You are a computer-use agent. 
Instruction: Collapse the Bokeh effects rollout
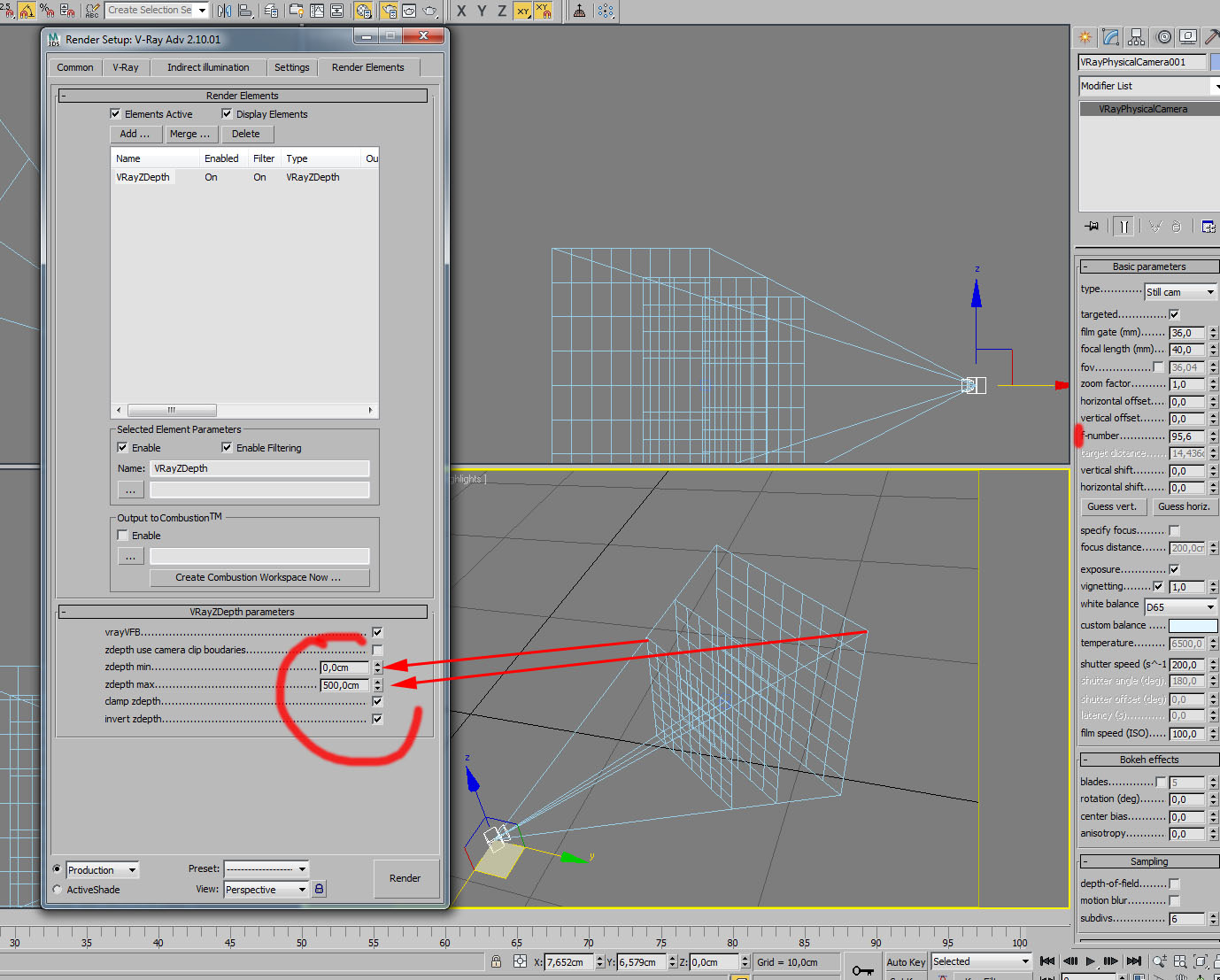click(1149, 760)
